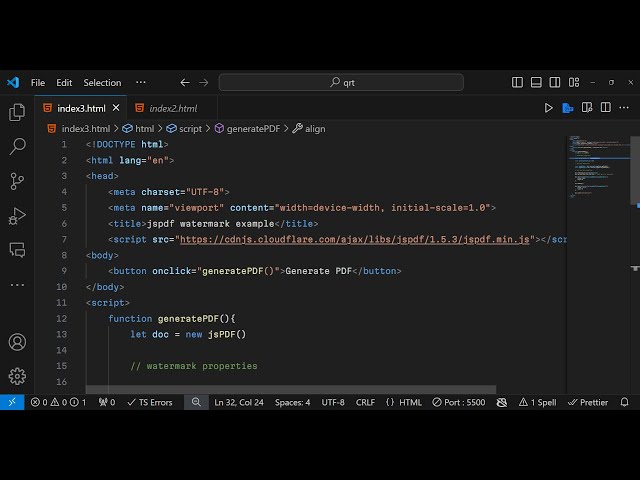This screenshot has height=480, width=640.
Task: Click the Prettier status bar button
Action: 588,402
